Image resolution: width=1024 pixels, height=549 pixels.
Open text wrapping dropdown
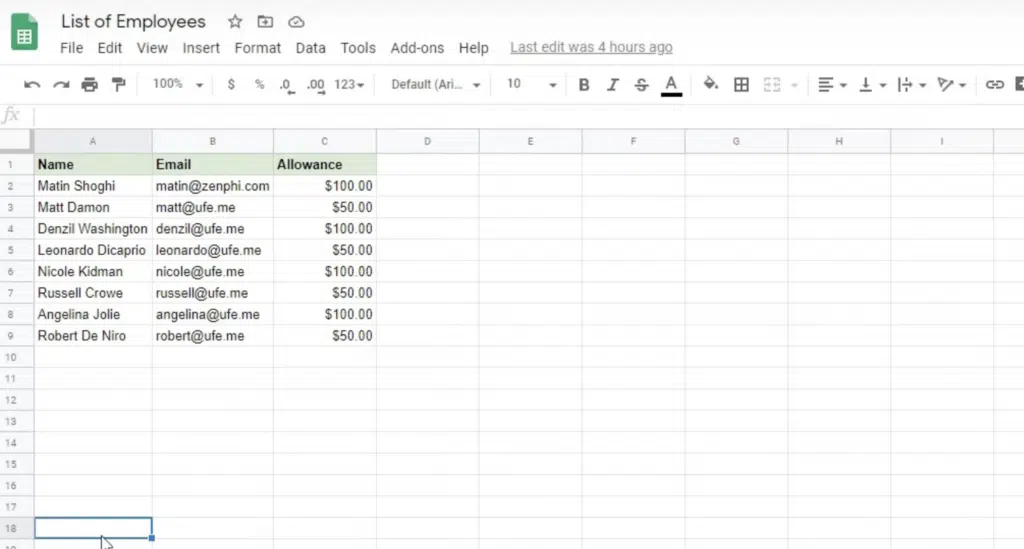click(912, 84)
